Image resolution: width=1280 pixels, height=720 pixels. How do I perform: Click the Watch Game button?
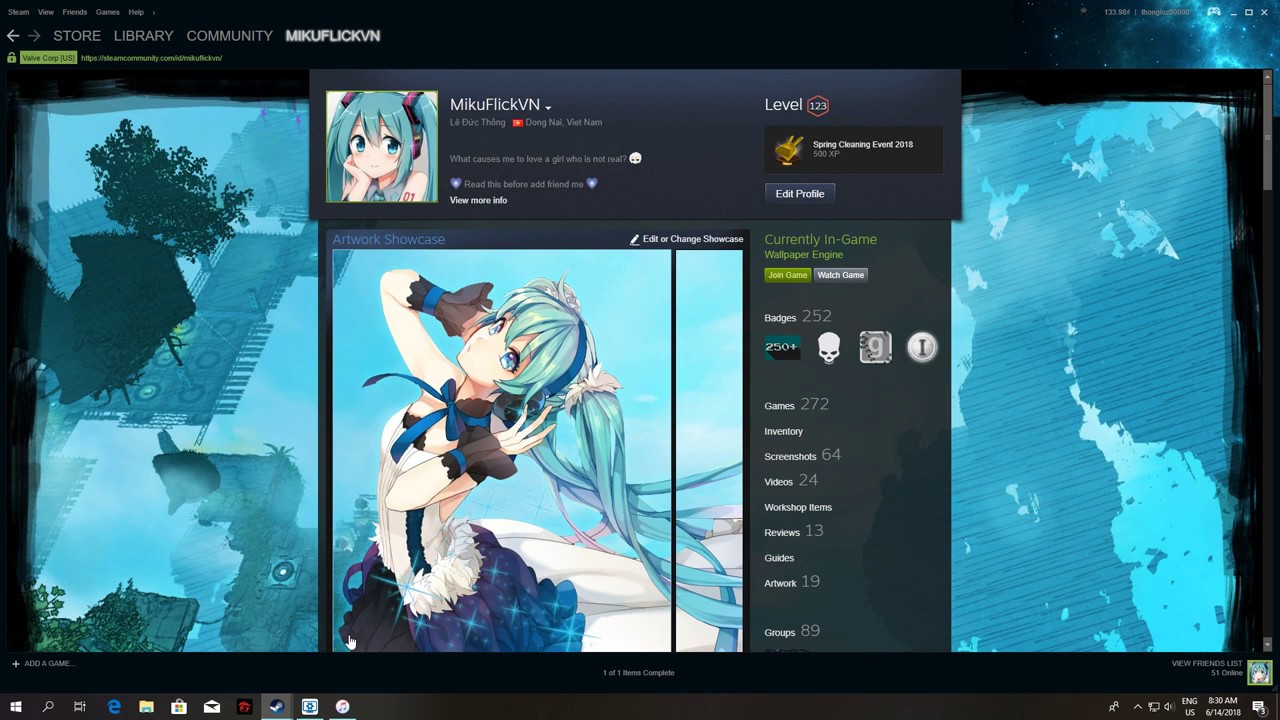(x=840, y=275)
